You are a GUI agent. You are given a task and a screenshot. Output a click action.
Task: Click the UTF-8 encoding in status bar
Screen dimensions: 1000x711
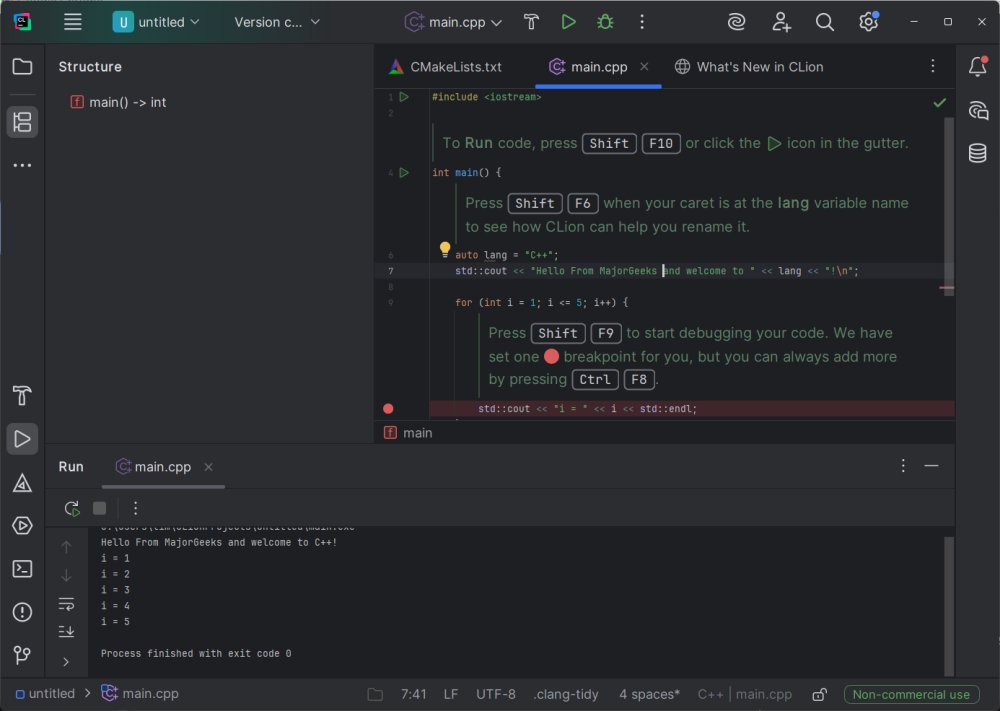(x=496, y=694)
